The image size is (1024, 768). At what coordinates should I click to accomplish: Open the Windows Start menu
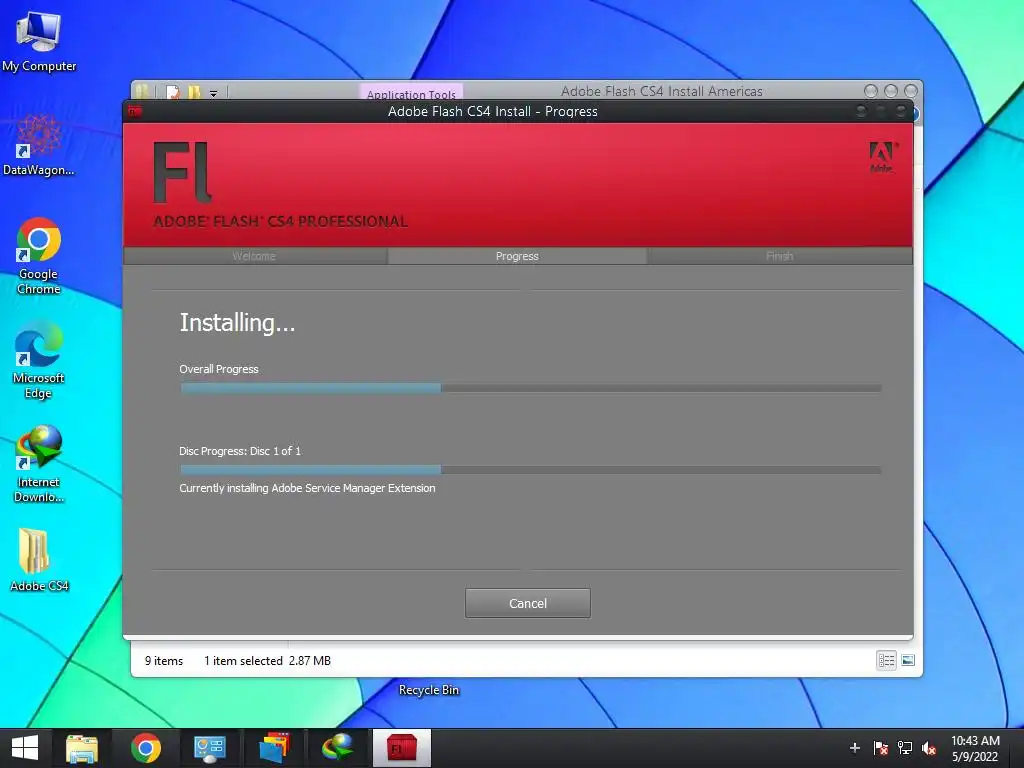(x=25, y=748)
